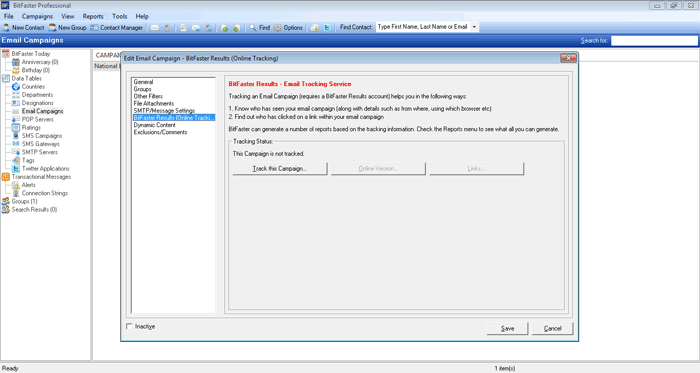Click the Data Tables node icon
The width and height of the screenshot is (700, 373).
coord(6,79)
